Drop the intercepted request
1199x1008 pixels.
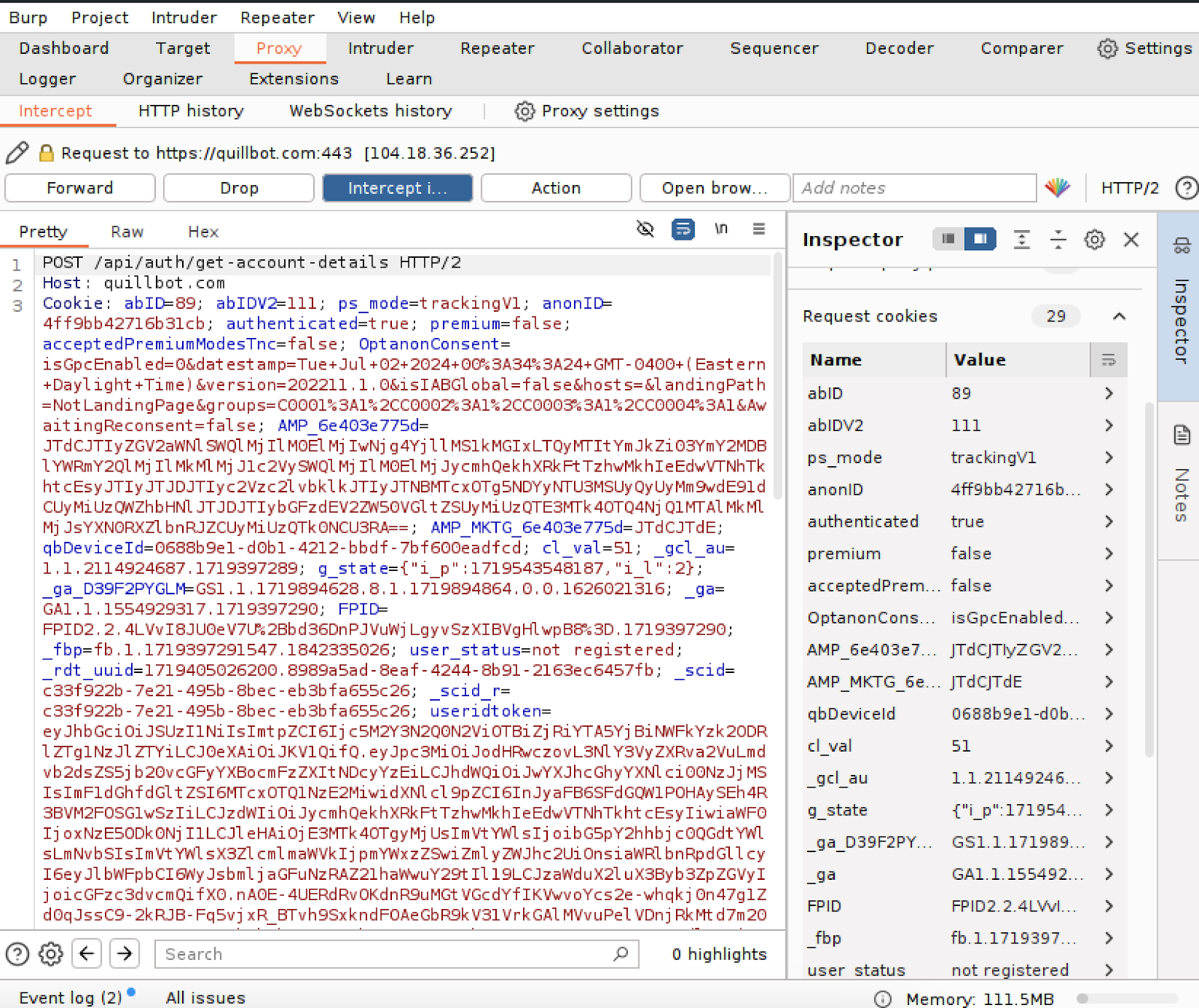click(239, 188)
